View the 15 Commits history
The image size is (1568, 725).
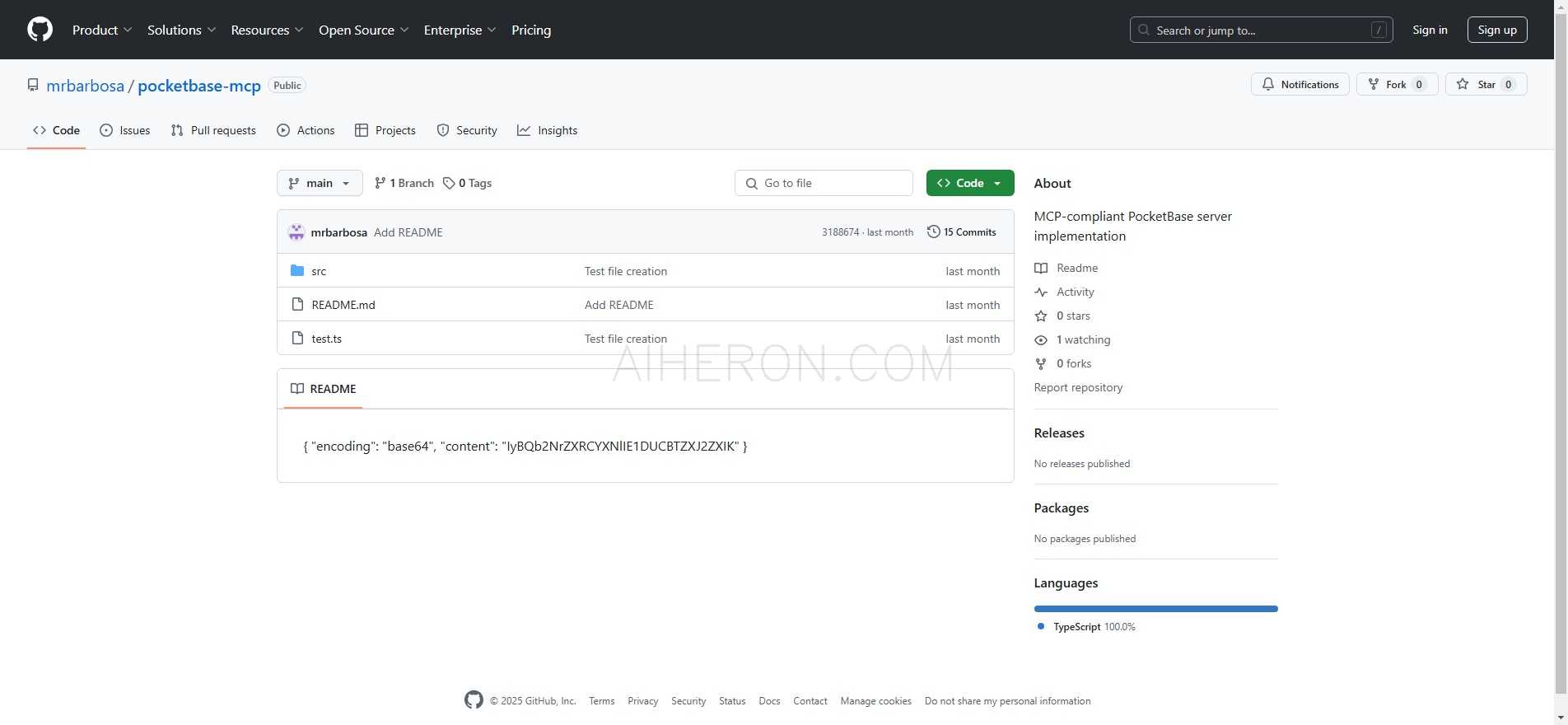click(961, 232)
